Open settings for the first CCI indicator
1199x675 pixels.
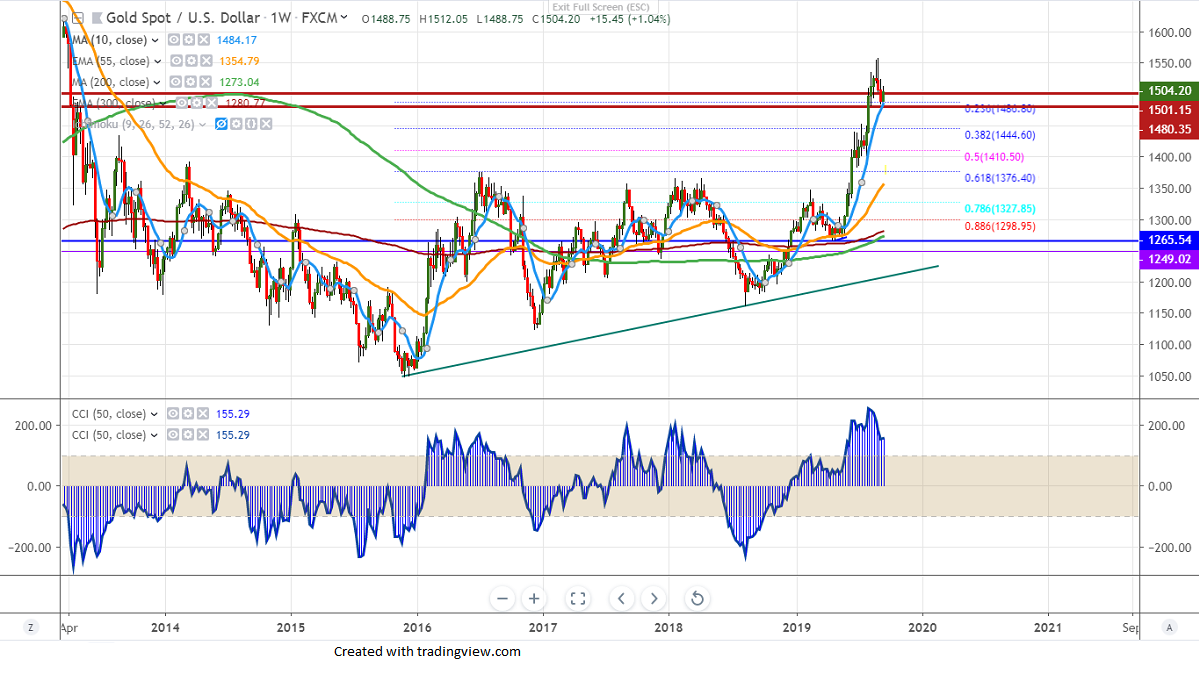[188, 414]
